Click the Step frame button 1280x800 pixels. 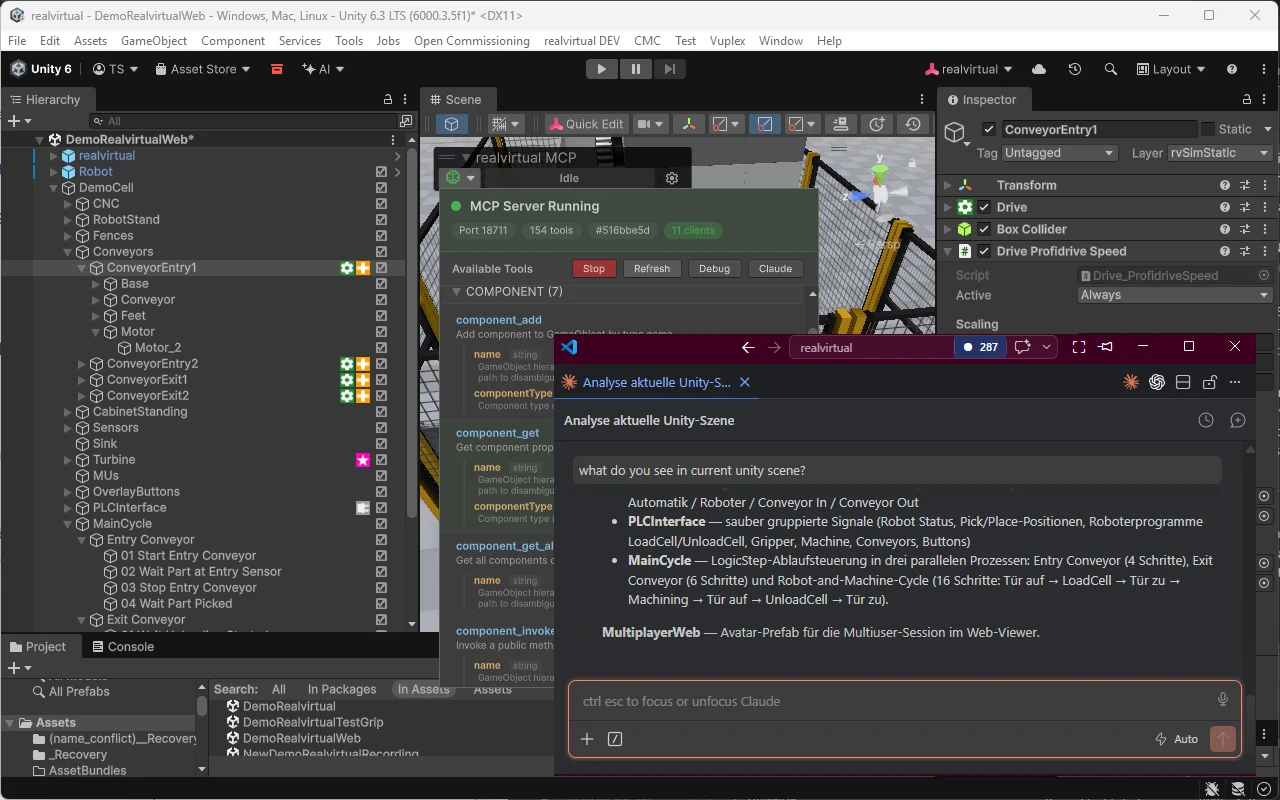point(670,69)
